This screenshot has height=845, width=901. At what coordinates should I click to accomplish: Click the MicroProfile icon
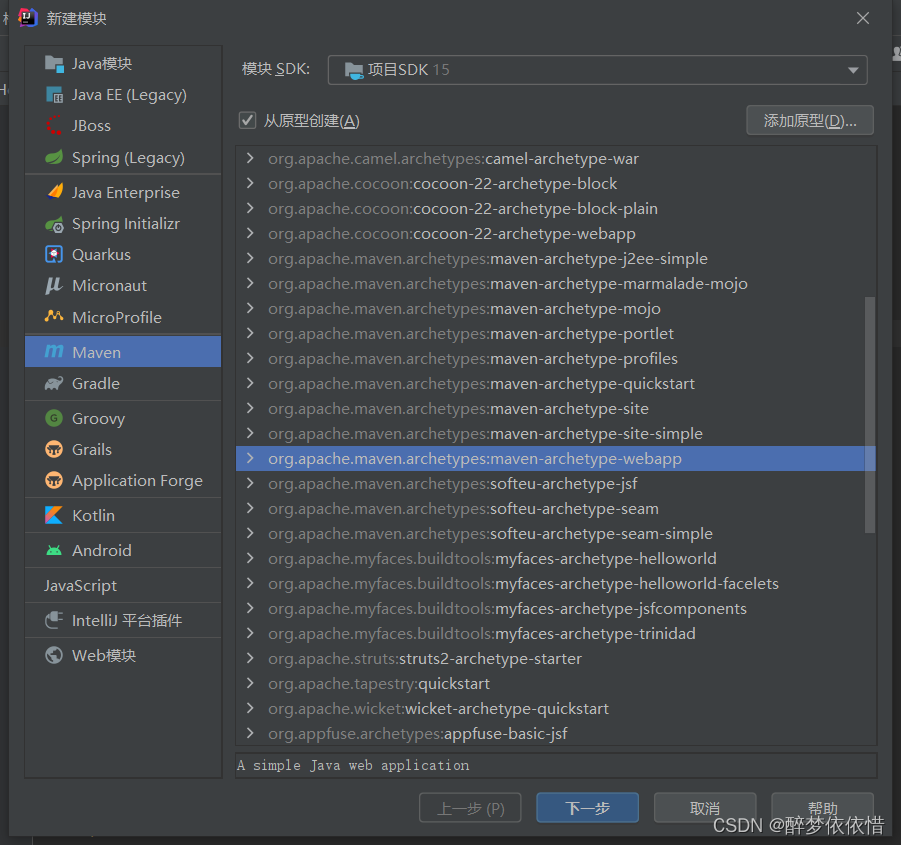click(x=54, y=317)
